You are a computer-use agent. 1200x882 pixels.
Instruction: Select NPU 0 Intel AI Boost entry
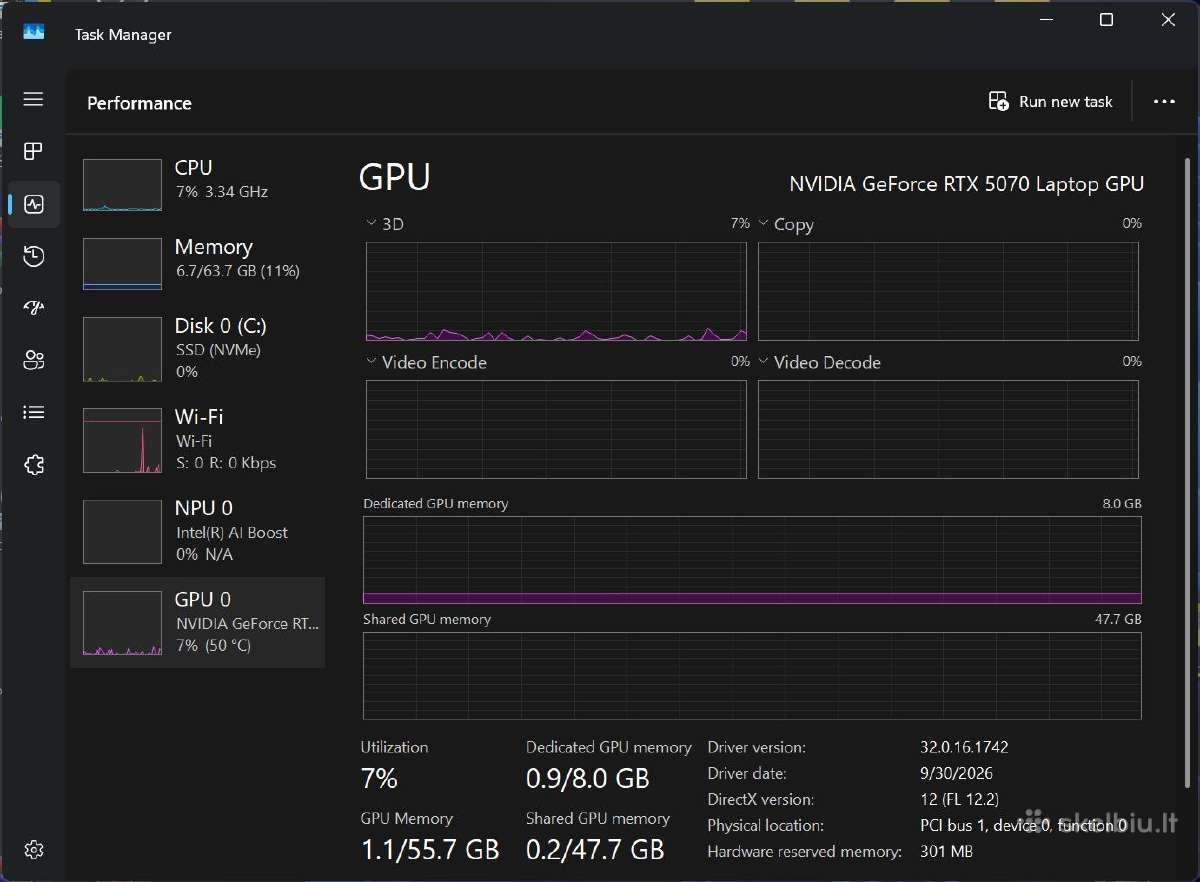coord(197,531)
